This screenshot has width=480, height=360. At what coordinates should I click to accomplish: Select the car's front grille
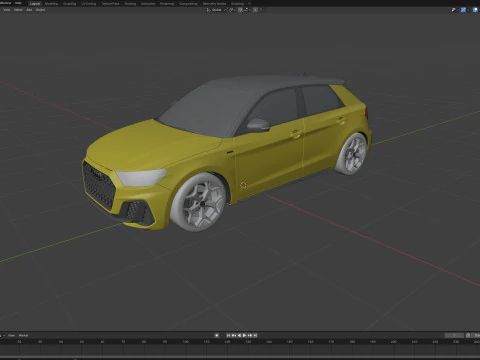point(99,186)
